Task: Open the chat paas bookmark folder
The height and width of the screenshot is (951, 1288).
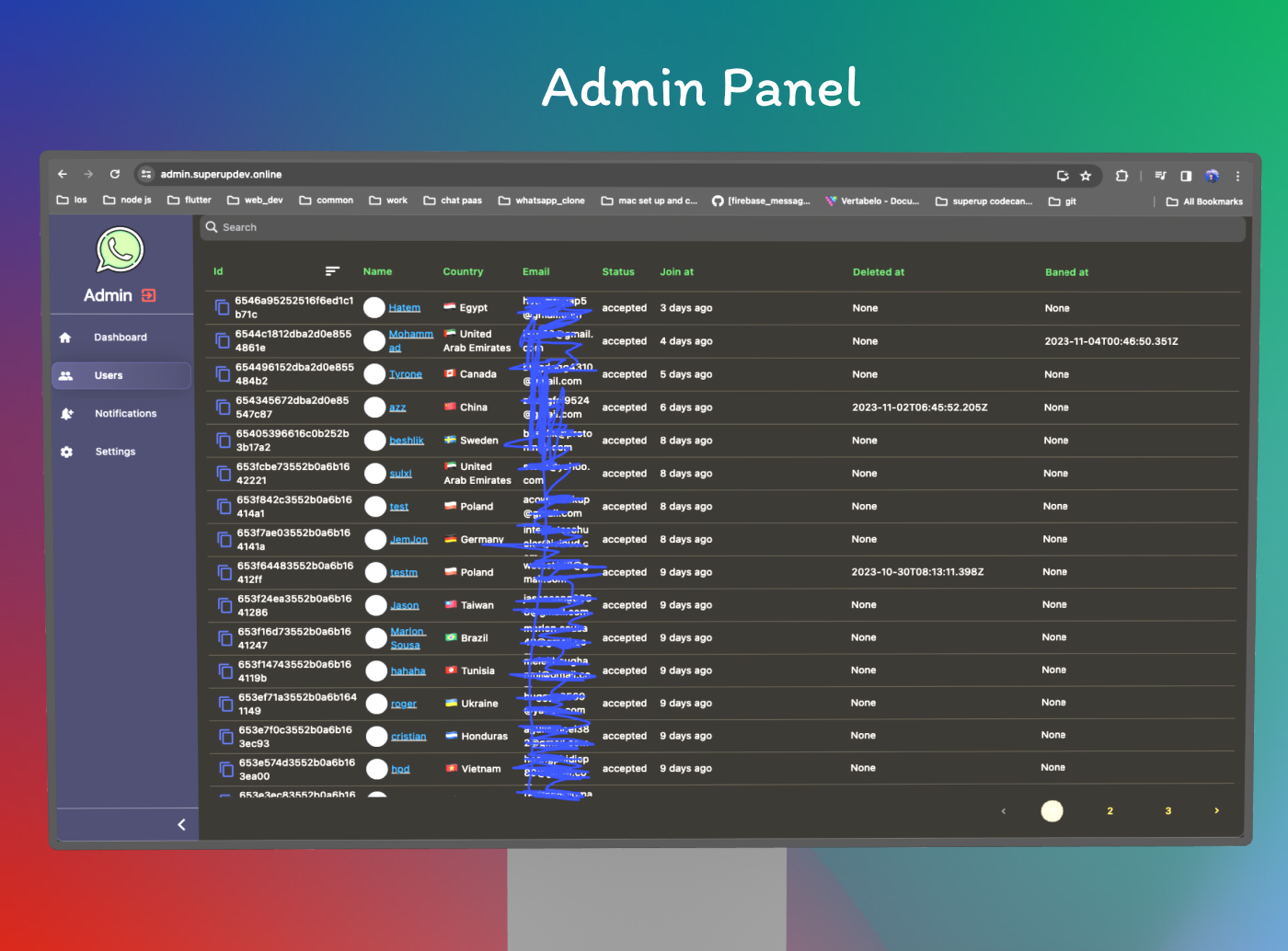Action: click(453, 201)
